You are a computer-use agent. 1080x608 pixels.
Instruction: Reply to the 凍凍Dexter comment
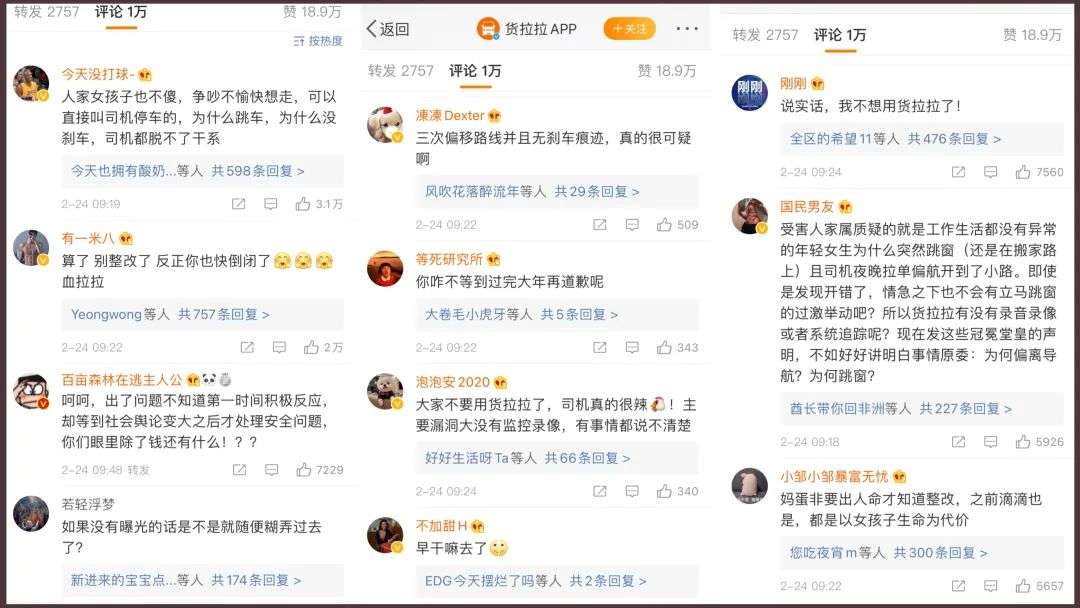click(x=632, y=224)
